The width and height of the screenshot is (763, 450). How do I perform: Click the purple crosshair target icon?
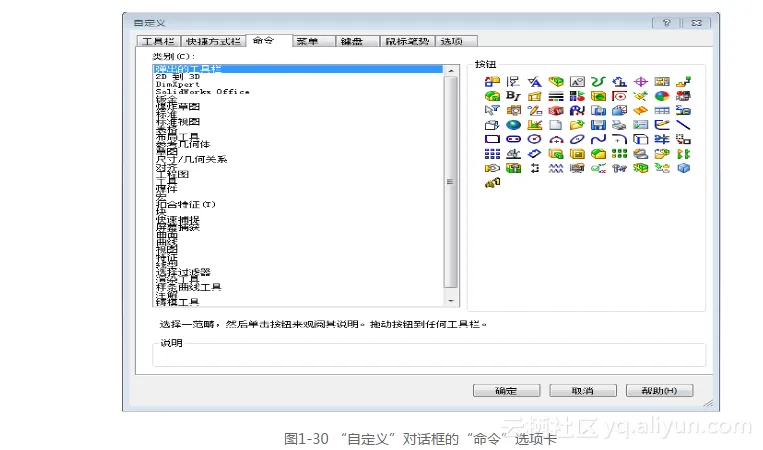pyautogui.click(x=640, y=82)
